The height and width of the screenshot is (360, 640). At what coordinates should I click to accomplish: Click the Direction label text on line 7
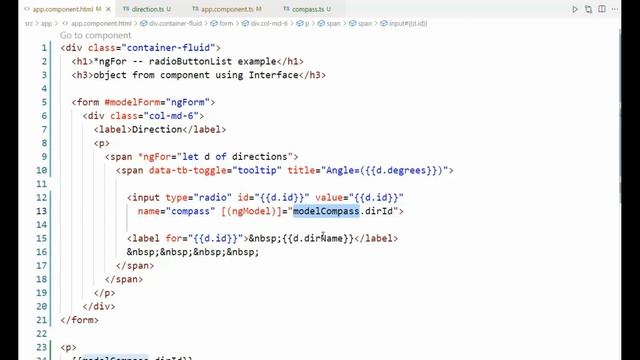[x=157, y=129]
